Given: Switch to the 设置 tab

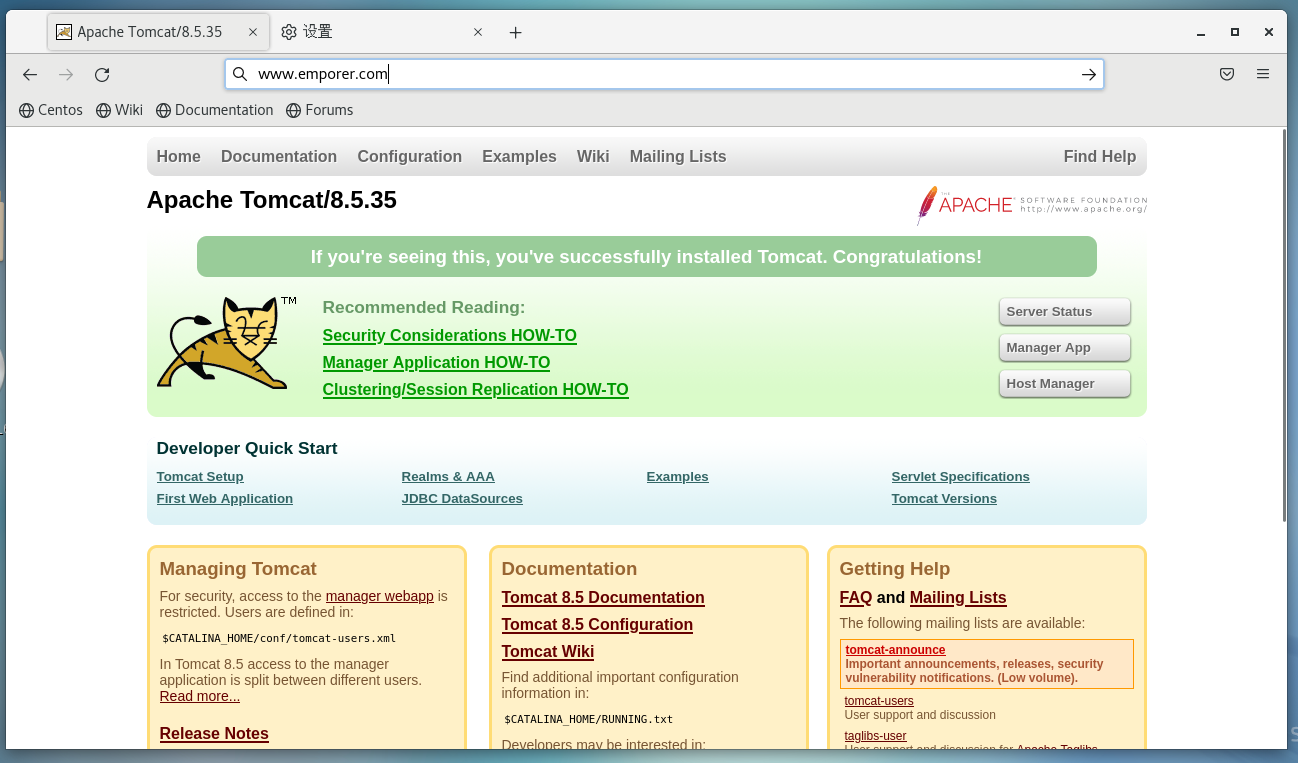Looking at the screenshot, I should point(382,32).
